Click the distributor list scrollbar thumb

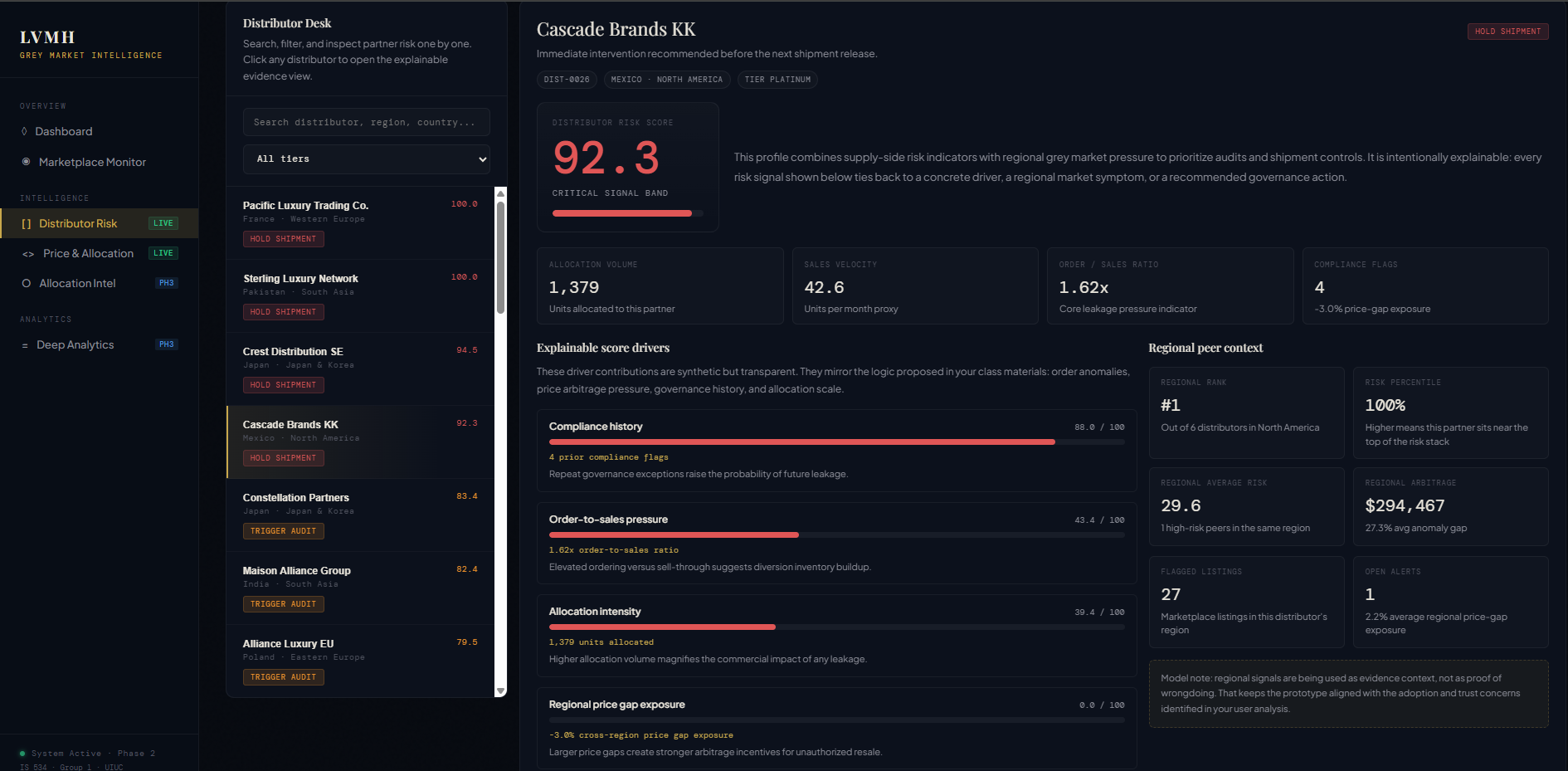[500, 257]
